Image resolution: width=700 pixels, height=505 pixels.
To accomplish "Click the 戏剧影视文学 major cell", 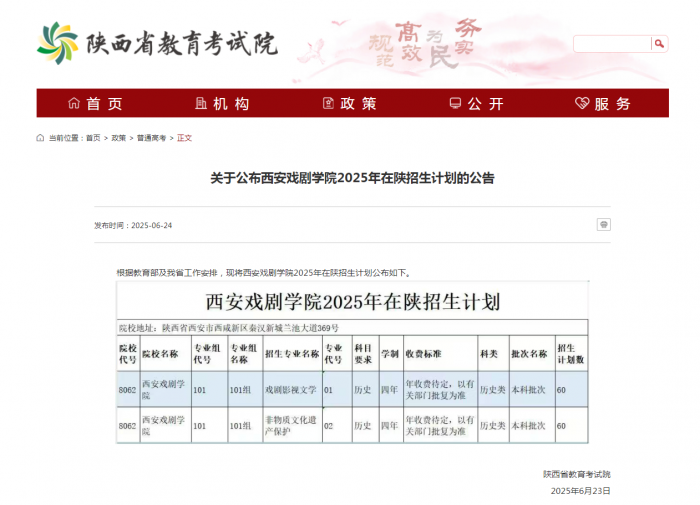I will (x=292, y=390).
